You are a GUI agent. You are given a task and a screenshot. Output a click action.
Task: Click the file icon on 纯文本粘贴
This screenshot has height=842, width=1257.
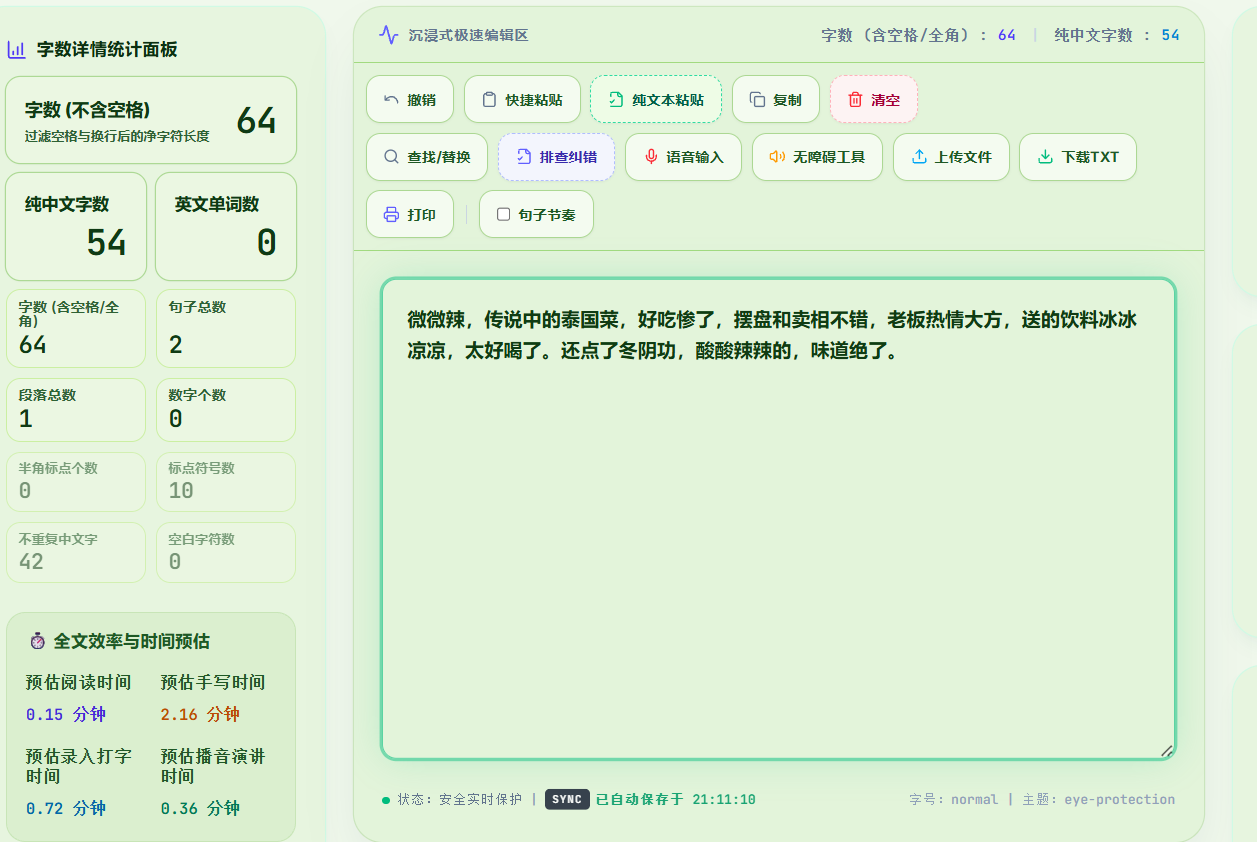(616, 100)
